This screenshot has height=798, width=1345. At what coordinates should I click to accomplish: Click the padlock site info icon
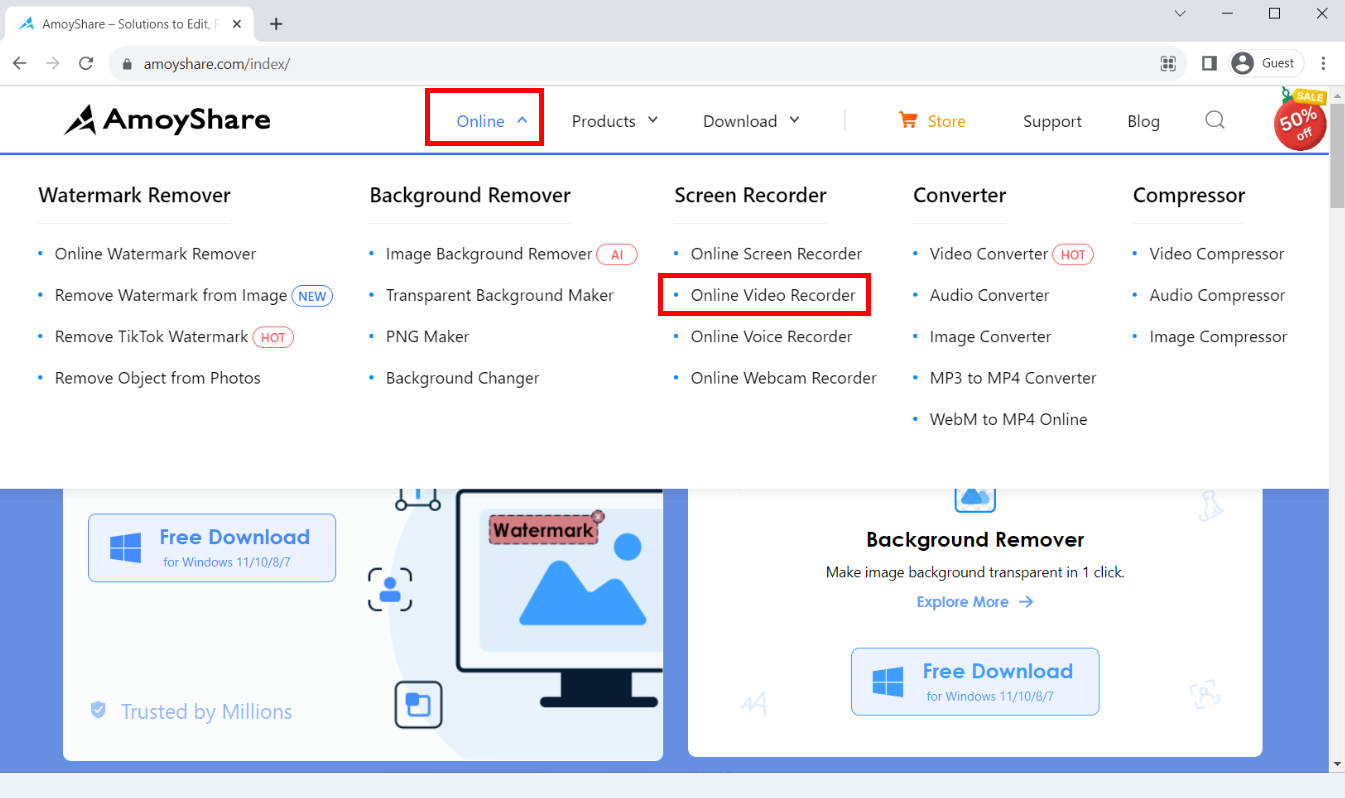(x=127, y=64)
